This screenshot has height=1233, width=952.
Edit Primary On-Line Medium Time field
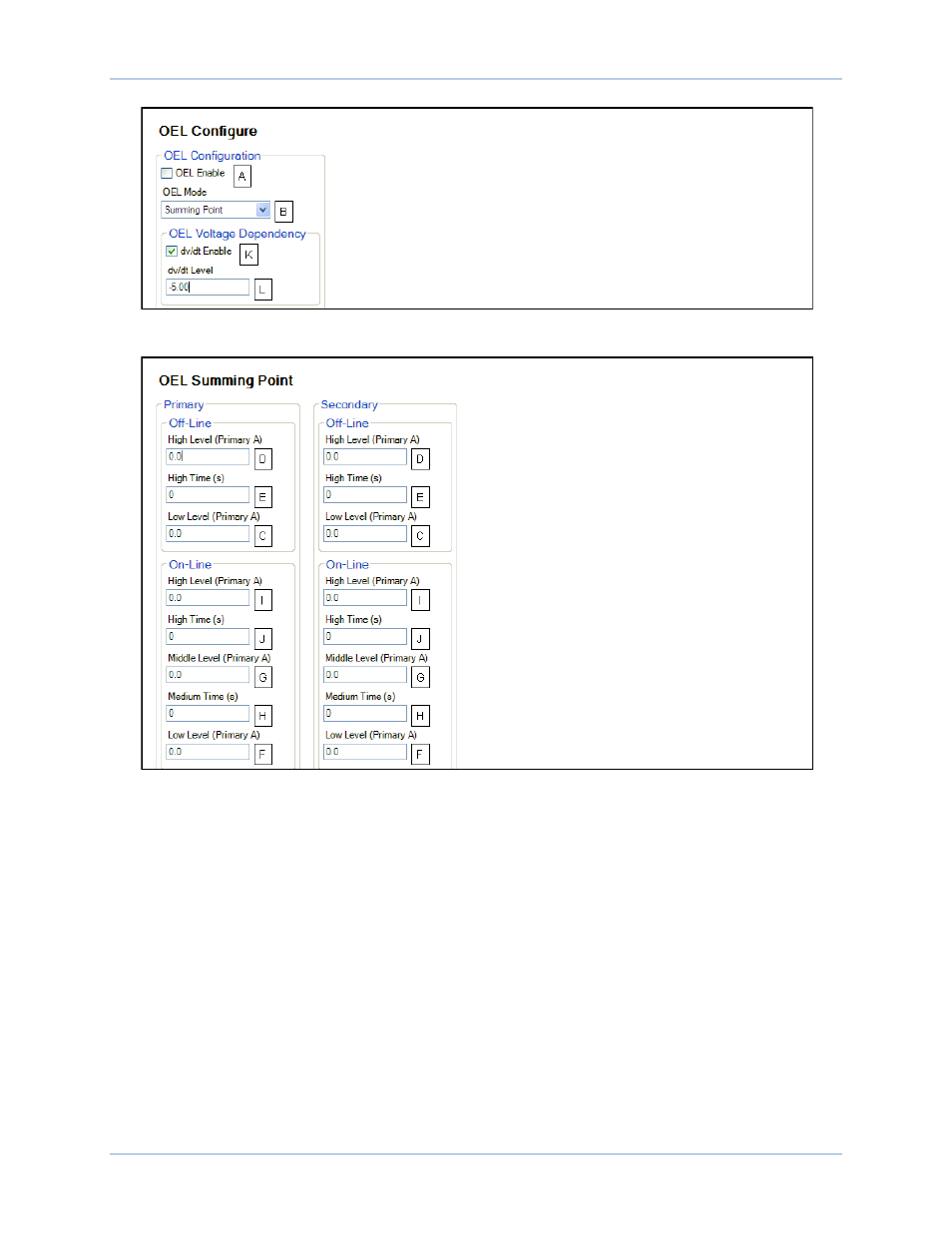point(208,714)
